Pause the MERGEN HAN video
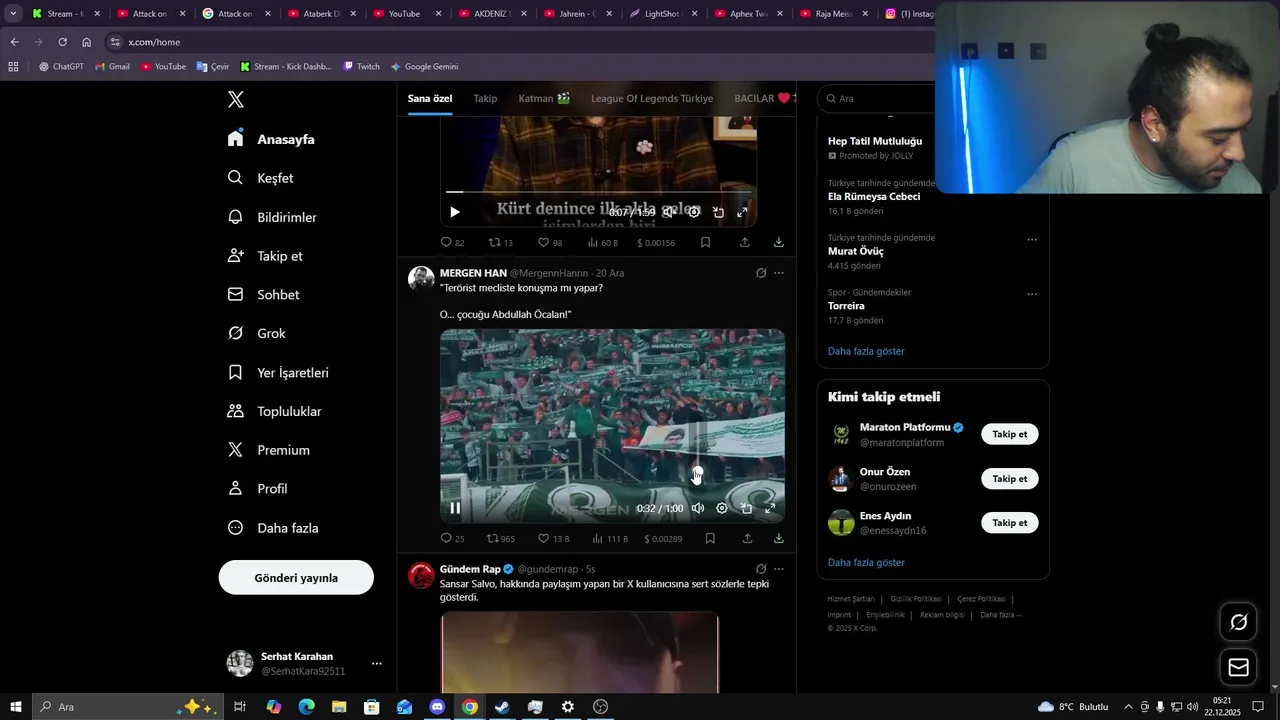The width and height of the screenshot is (1280, 720). point(455,508)
